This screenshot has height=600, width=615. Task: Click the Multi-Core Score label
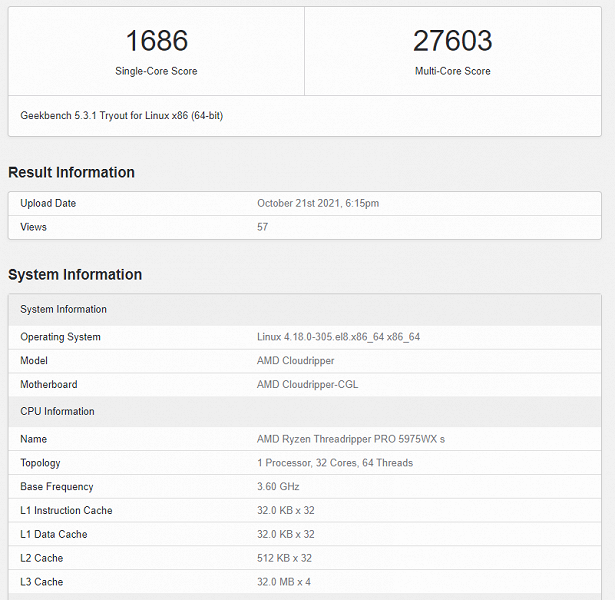(452, 71)
